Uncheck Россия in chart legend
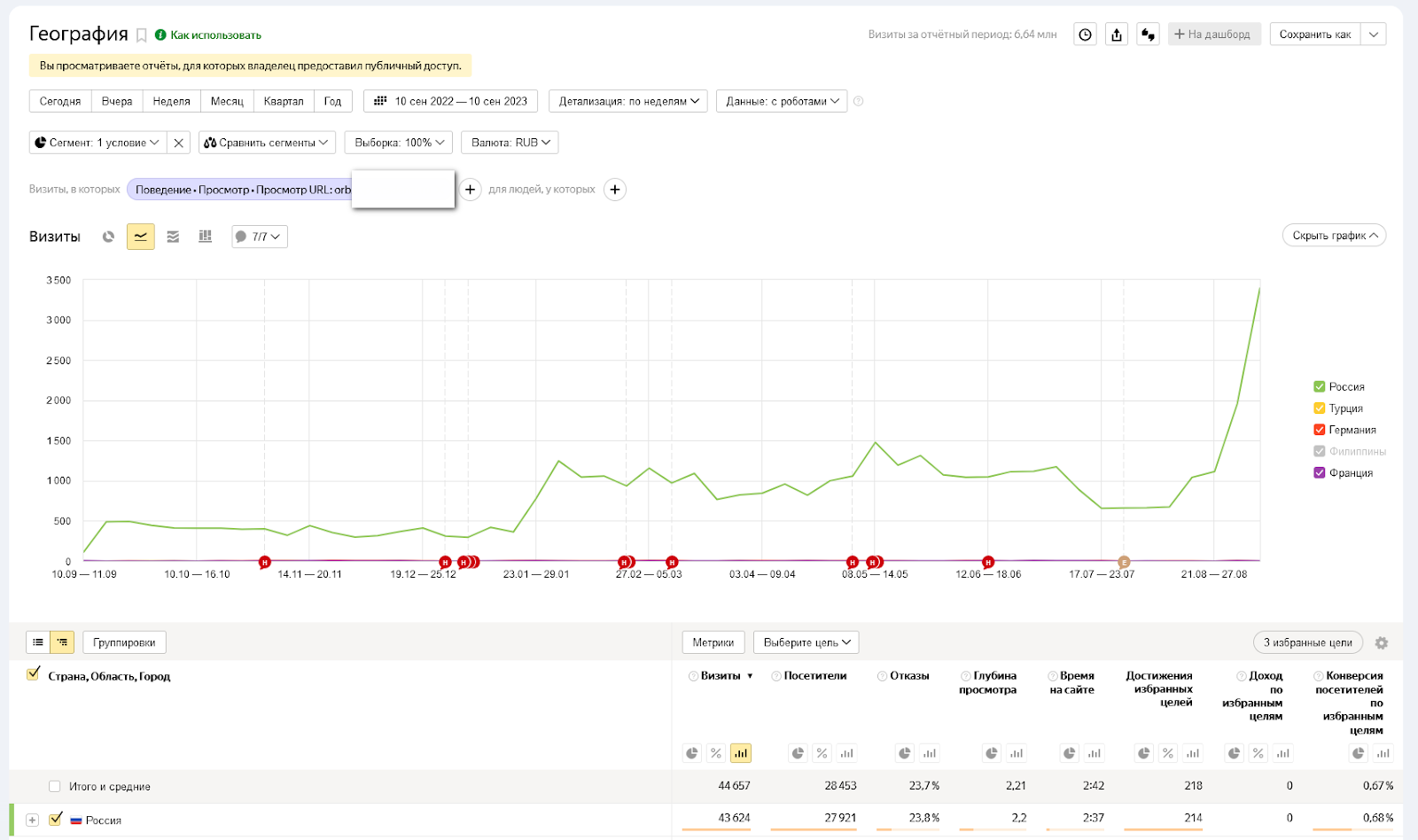Image resolution: width=1418 pixels, height=840 pixels. click(x=1319, y=386)
